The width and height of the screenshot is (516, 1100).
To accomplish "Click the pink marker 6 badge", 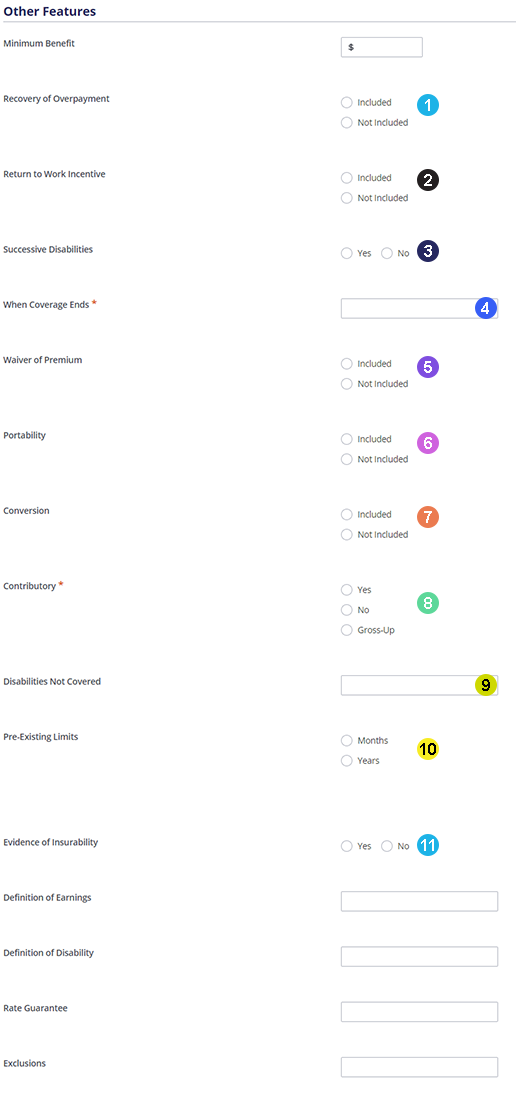I will (x=428, y=443).
